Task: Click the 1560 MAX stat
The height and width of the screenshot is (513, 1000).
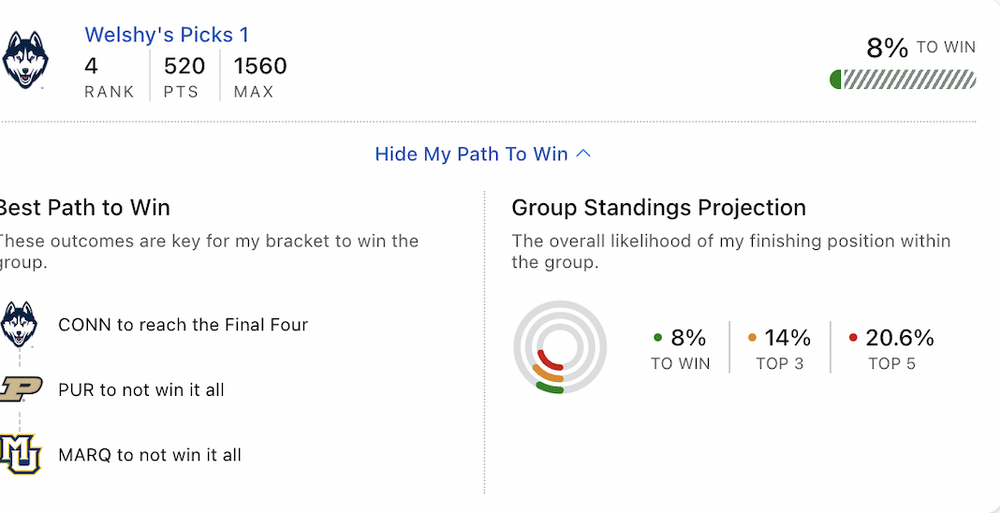Action: coord(259,77)
